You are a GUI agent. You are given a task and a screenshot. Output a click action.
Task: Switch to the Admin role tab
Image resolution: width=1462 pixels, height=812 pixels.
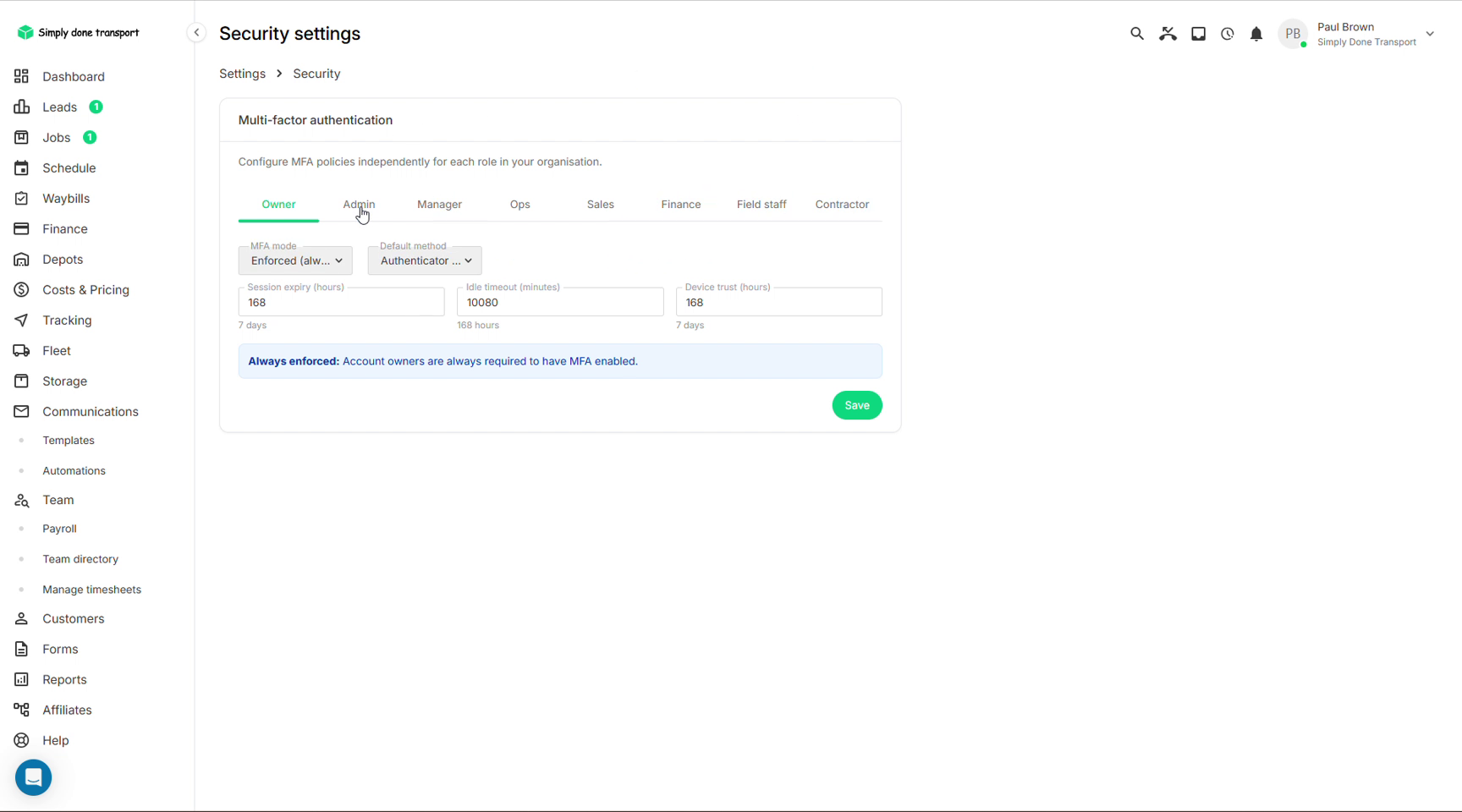pos(359,205)
